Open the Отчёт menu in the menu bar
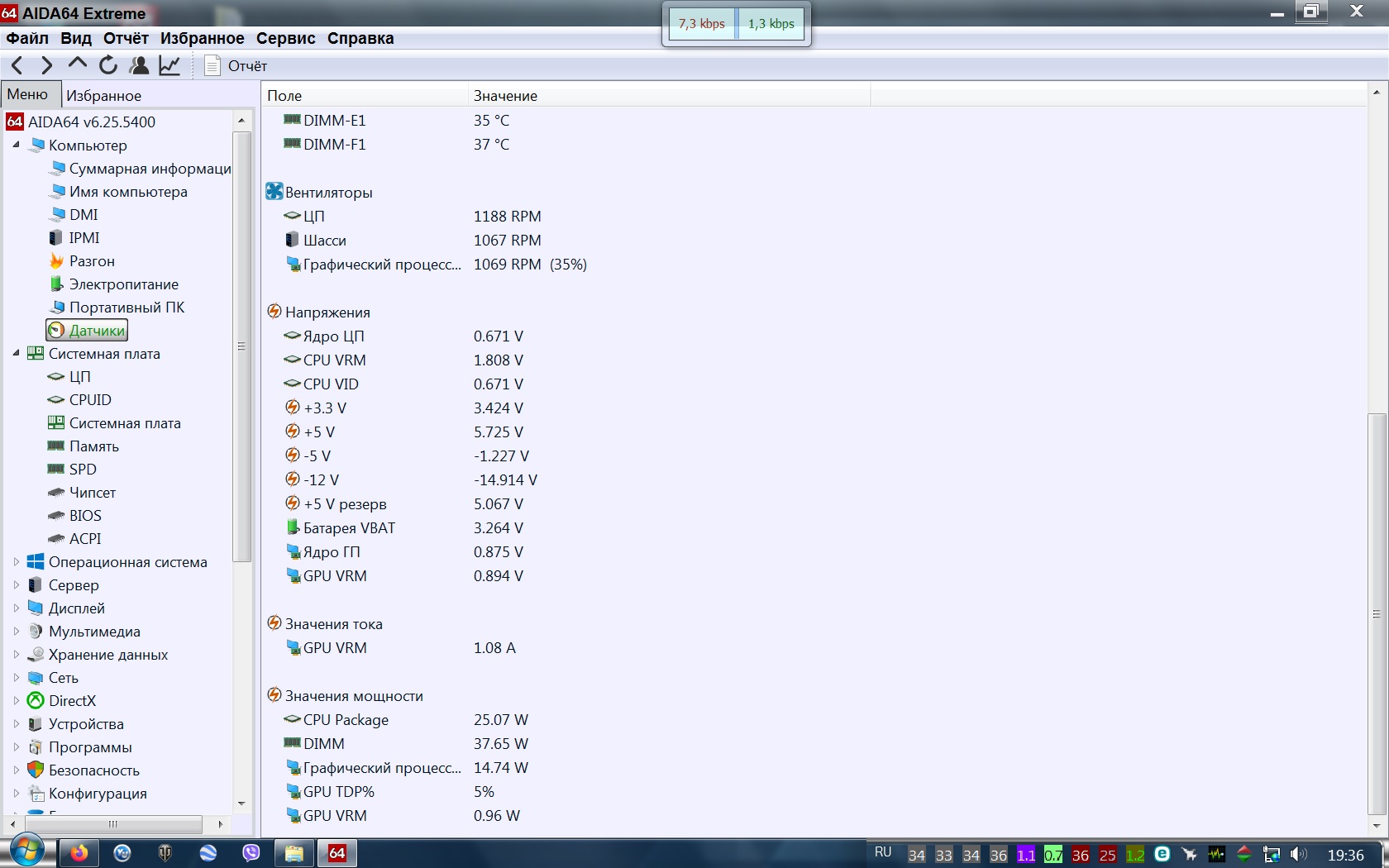 126,38
